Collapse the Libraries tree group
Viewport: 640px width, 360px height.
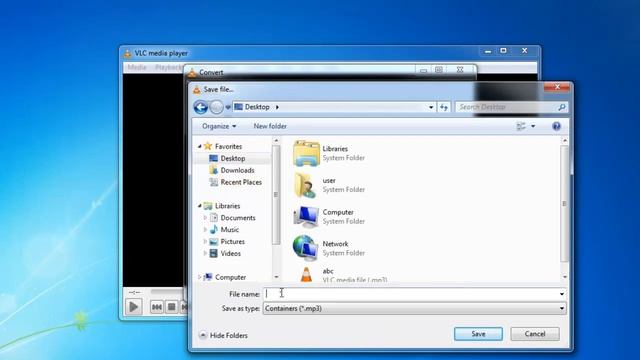coord(200,206)
